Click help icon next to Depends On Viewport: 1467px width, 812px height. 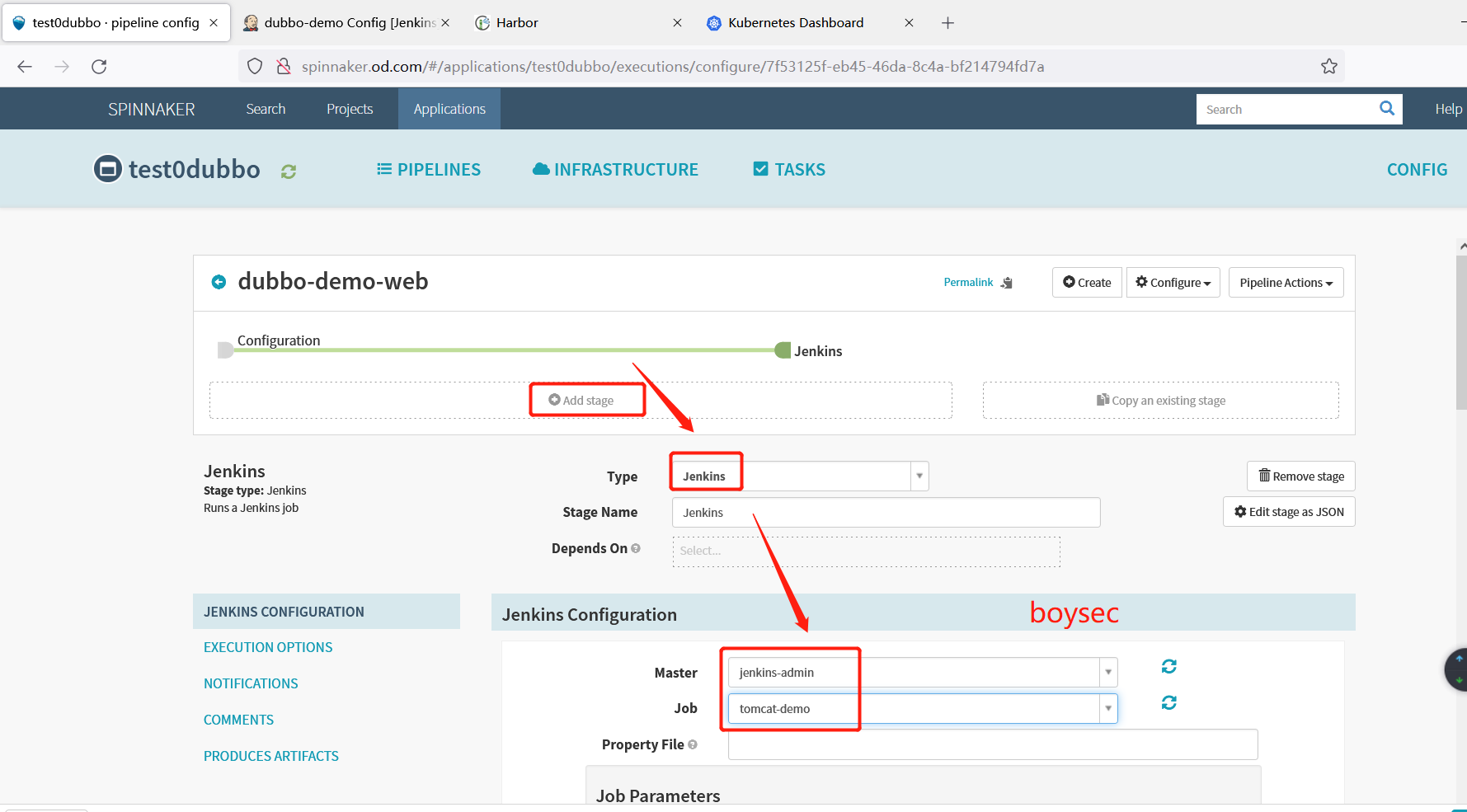(x=636, y=548)
